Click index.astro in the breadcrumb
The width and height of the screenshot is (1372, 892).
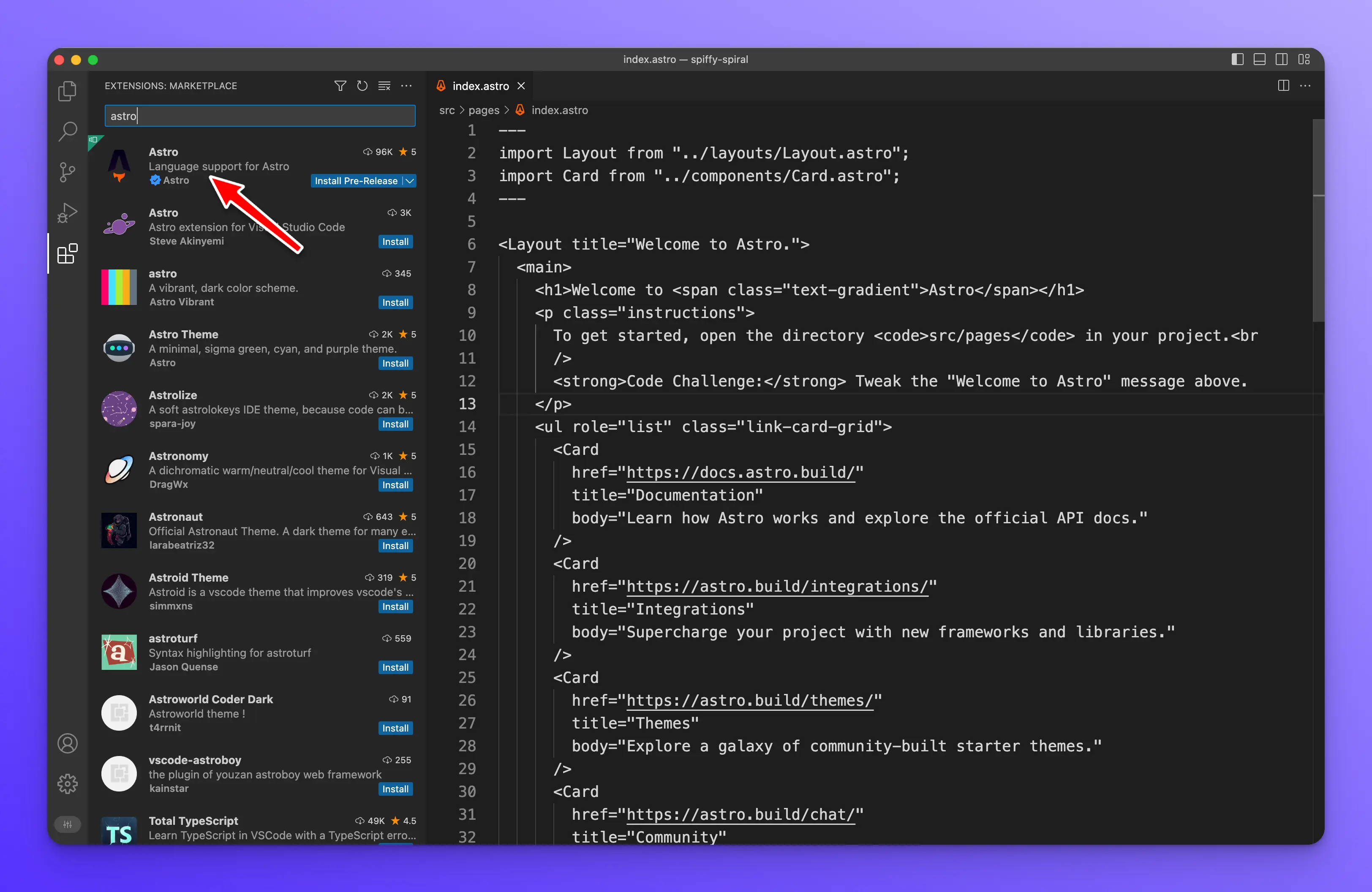point(559,110)
